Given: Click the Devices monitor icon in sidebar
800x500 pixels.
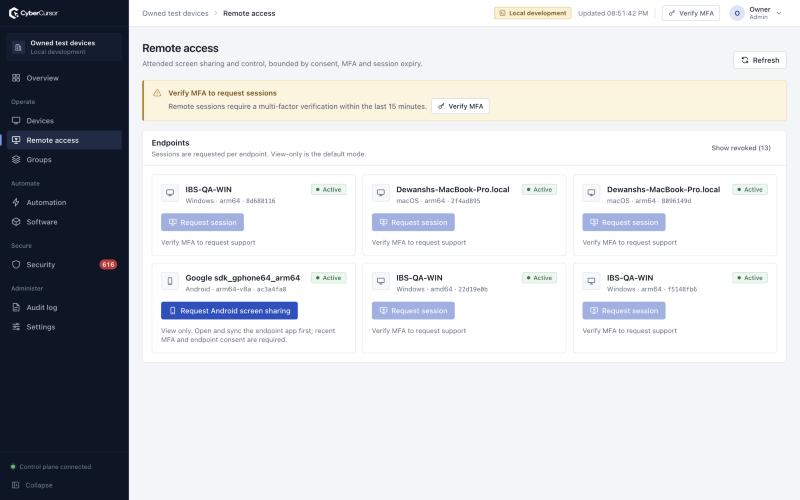Looking at the screenshot, I should 16,121.
